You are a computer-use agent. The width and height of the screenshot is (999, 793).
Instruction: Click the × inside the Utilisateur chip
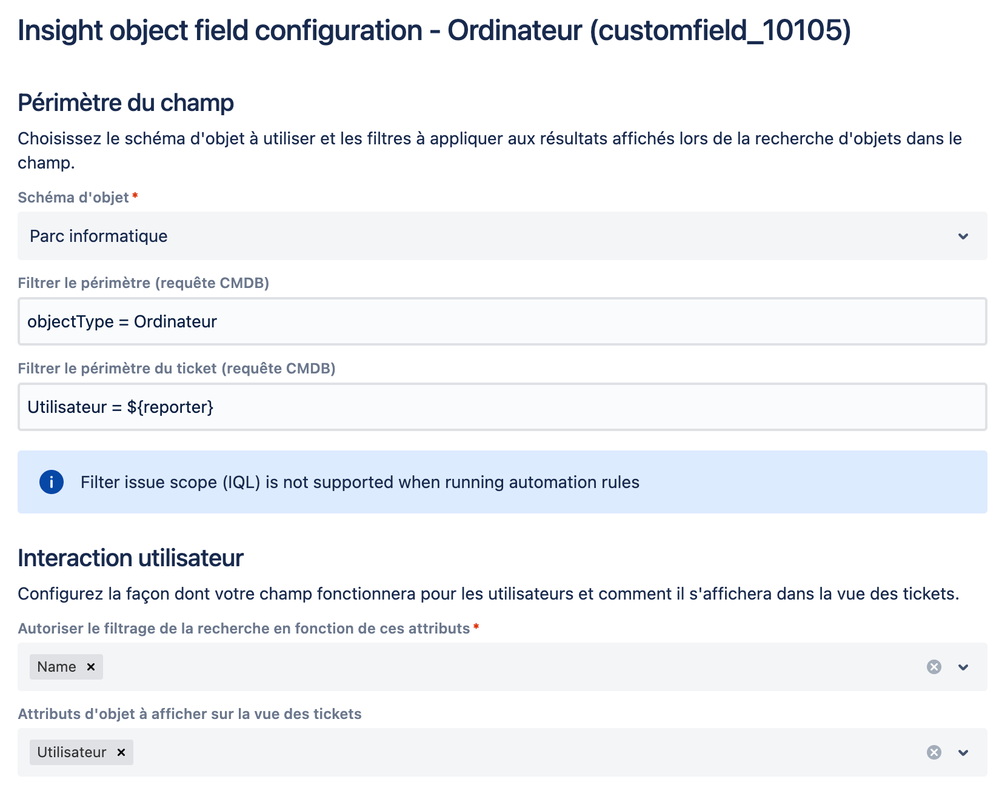click(x=120, y=752)
